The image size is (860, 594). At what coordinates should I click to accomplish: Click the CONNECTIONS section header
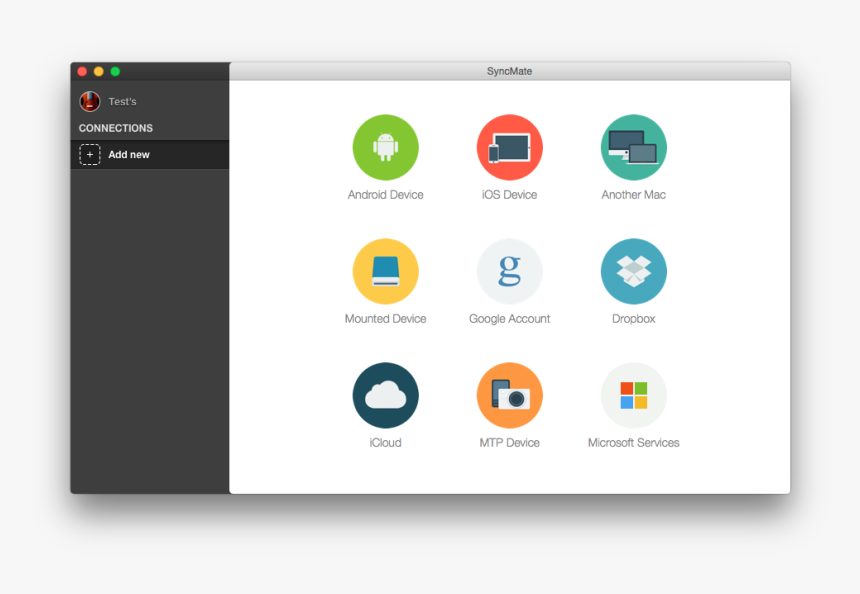(x=116, y=128)
